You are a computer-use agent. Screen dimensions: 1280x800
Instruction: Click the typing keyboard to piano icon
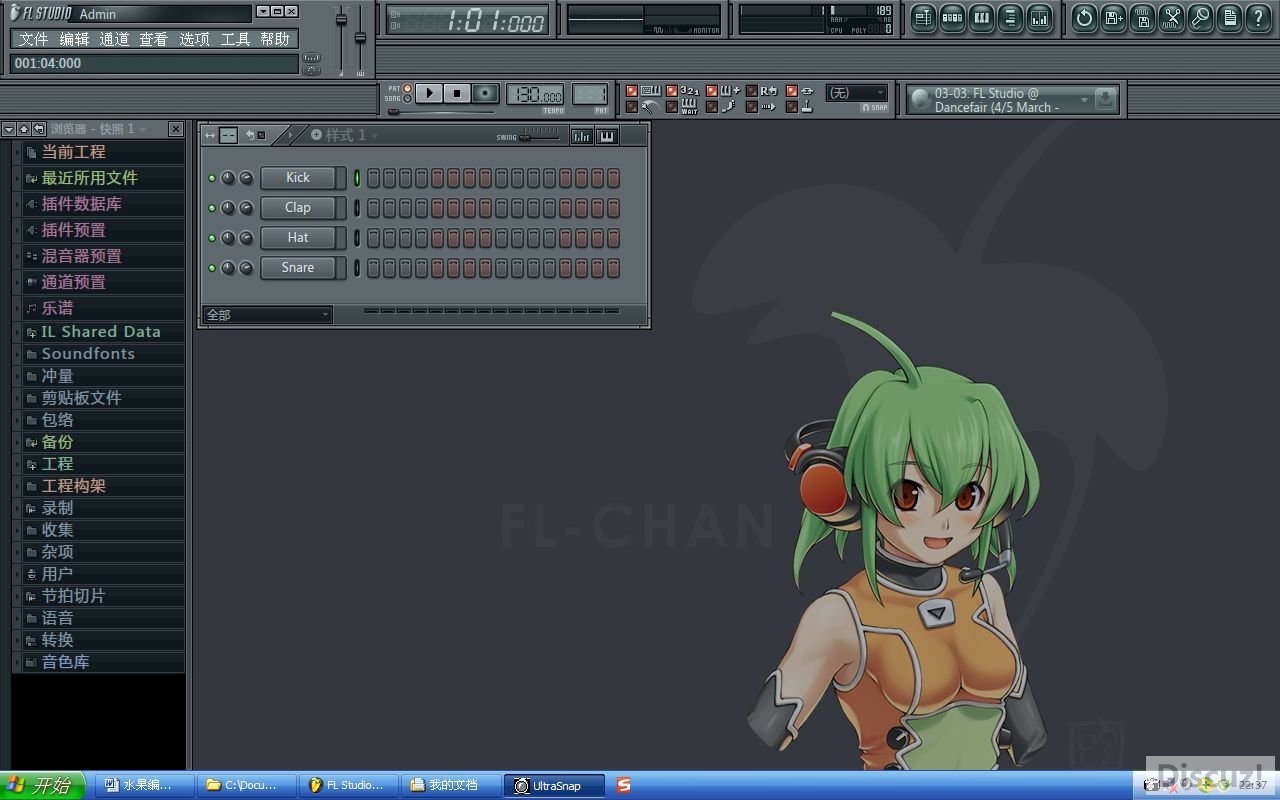coord(651,91)
